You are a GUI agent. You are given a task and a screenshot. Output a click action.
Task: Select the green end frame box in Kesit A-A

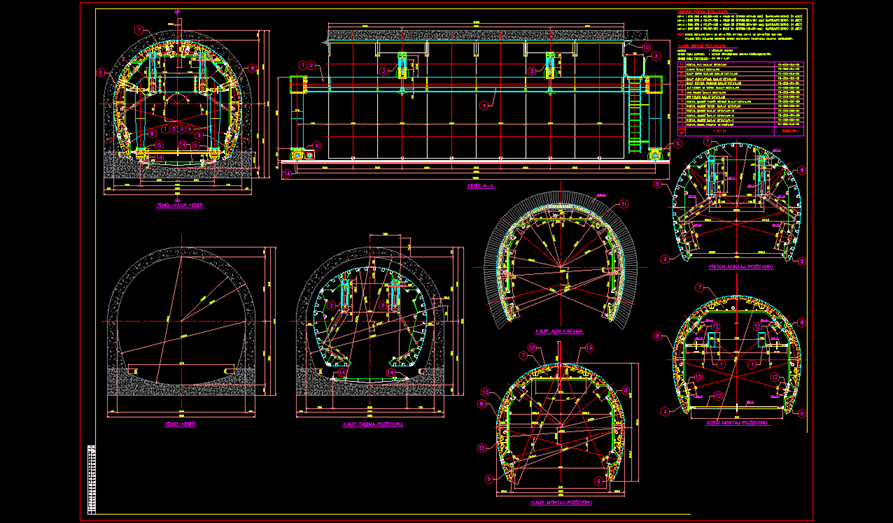coord(298,83)
